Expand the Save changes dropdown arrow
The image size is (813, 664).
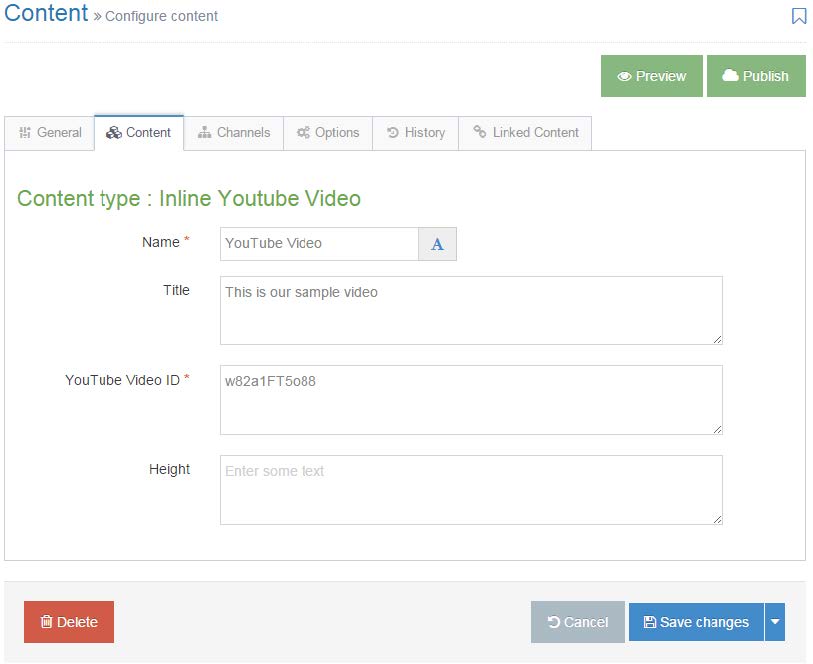coord(775,622)
